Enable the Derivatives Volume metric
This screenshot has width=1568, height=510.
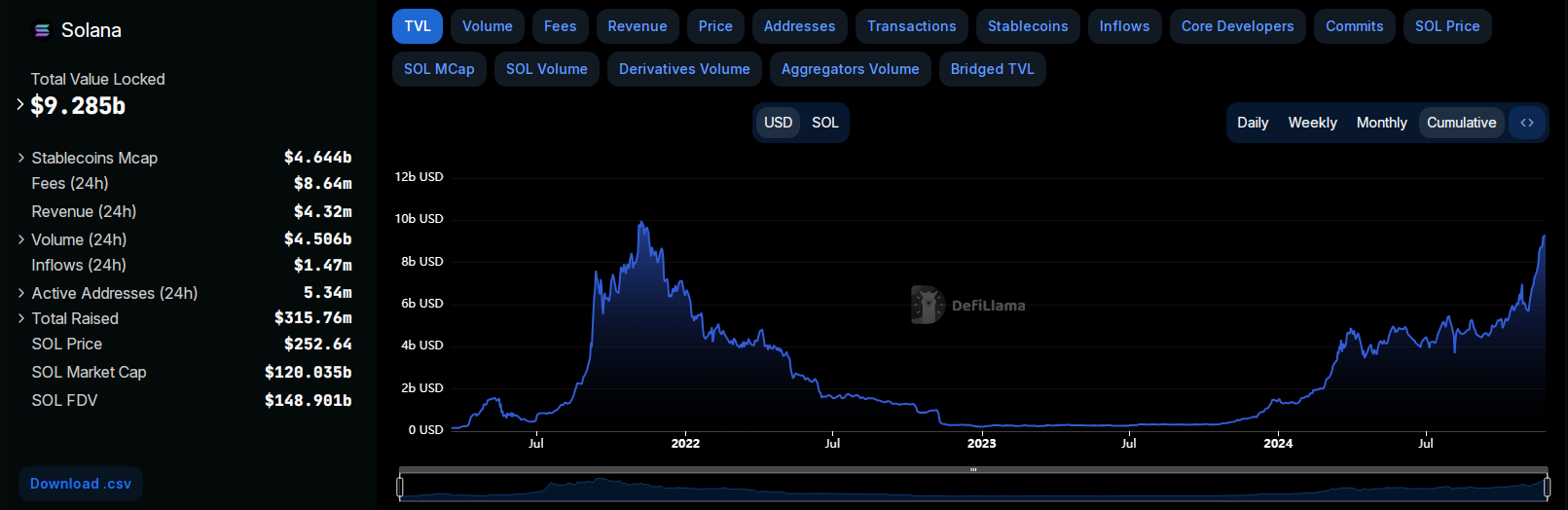pos(684,69)
